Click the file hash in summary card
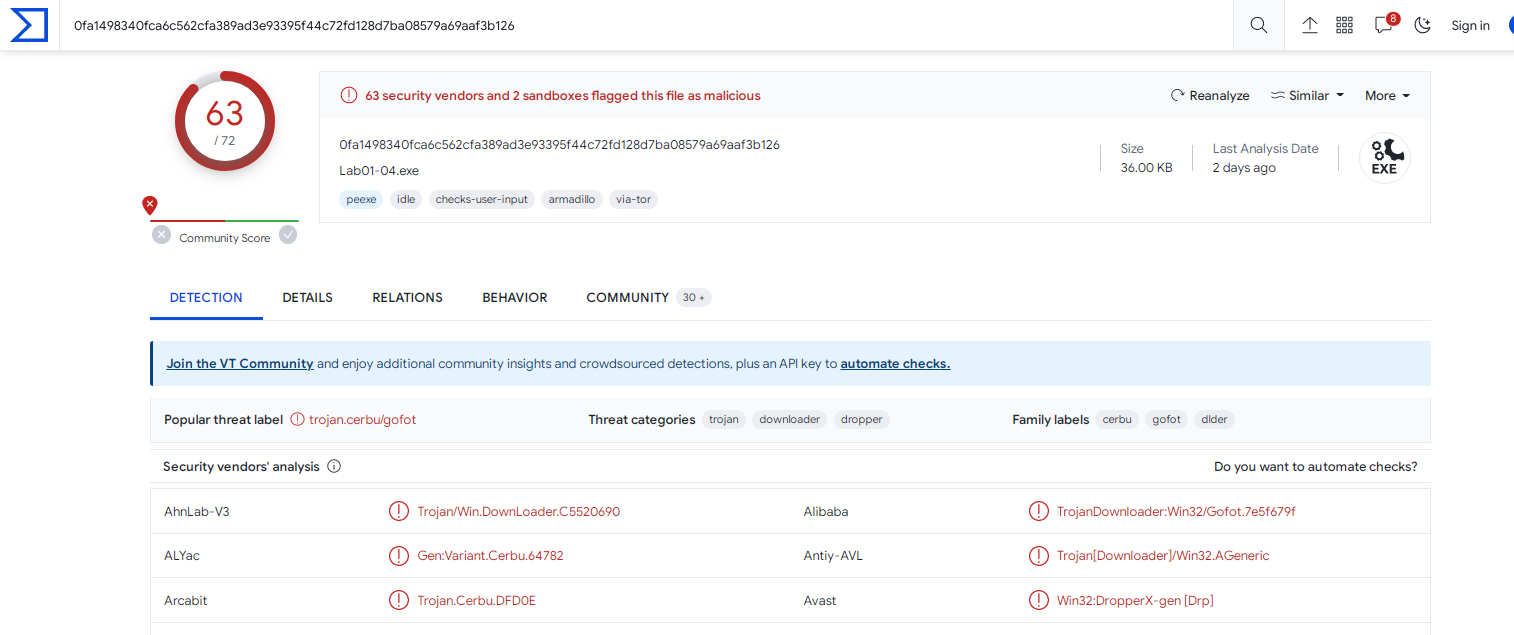Image resolution: width=1514 pixels, height=635 pixels. [560, 145]
